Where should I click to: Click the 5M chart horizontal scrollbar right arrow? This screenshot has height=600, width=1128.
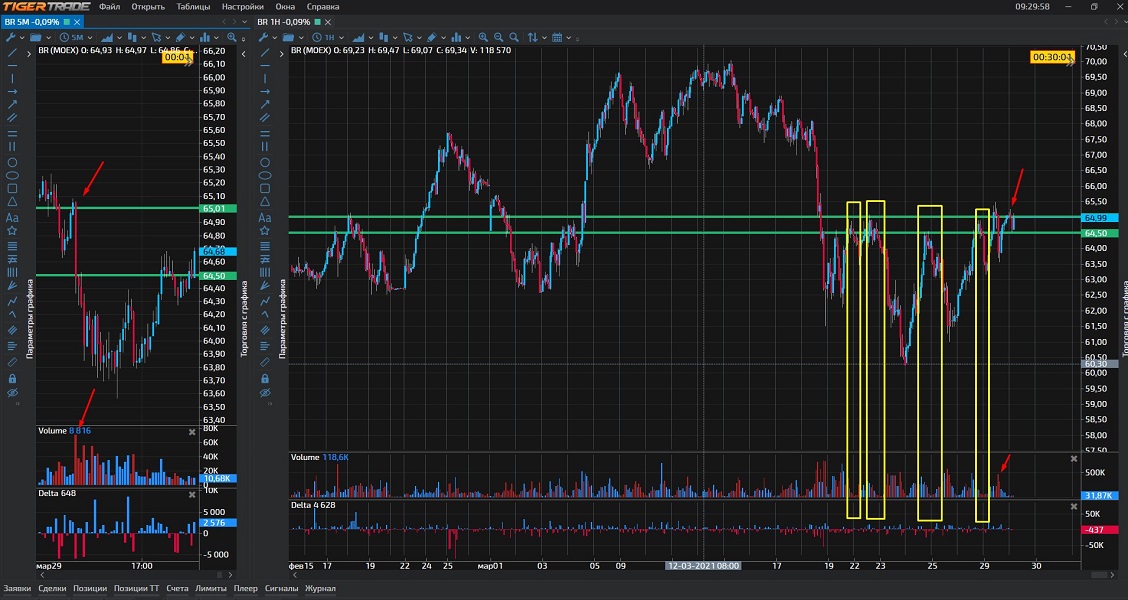click(x=231, y=575)
